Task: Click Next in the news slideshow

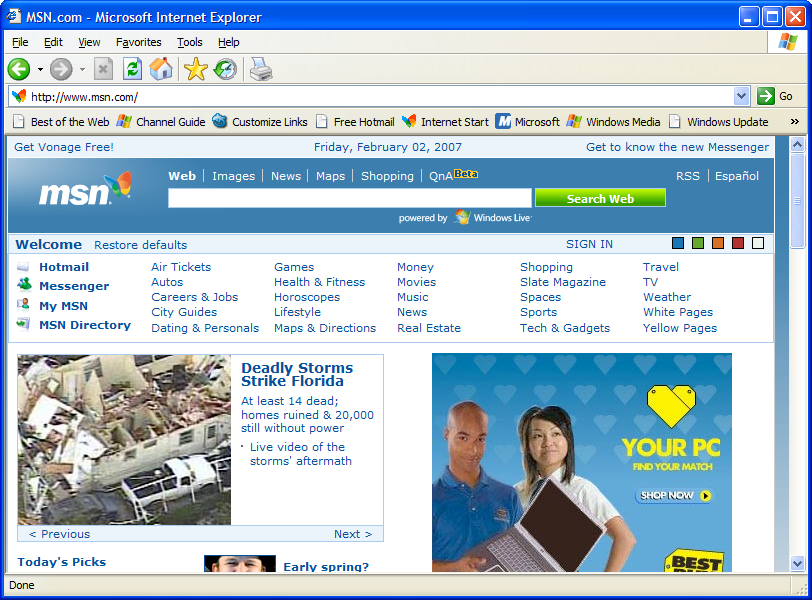Action: pos(353,534)
